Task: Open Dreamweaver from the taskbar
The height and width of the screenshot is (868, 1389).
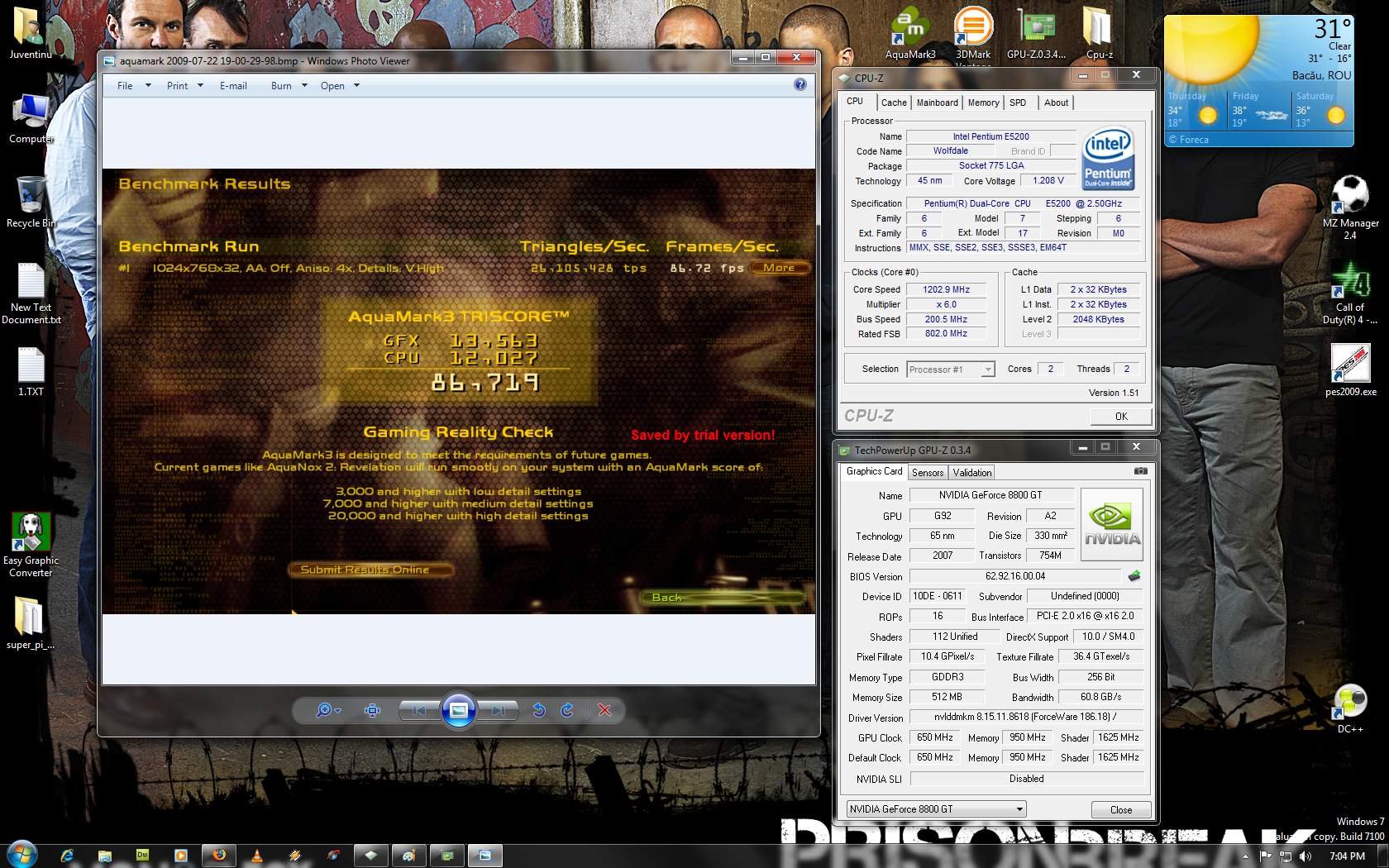Action: [x=142, y=856]
